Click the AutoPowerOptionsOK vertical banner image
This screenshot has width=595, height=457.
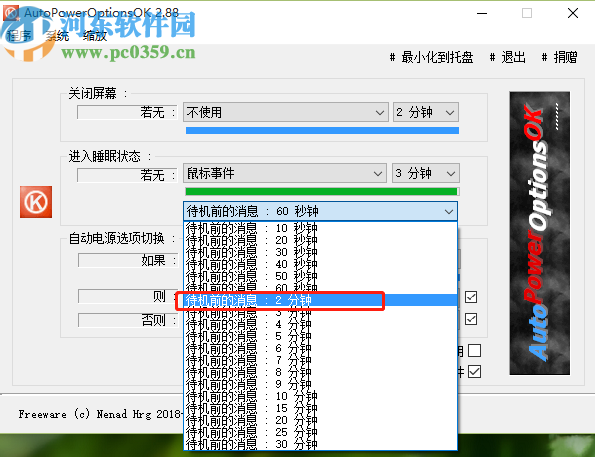[539, 233]
